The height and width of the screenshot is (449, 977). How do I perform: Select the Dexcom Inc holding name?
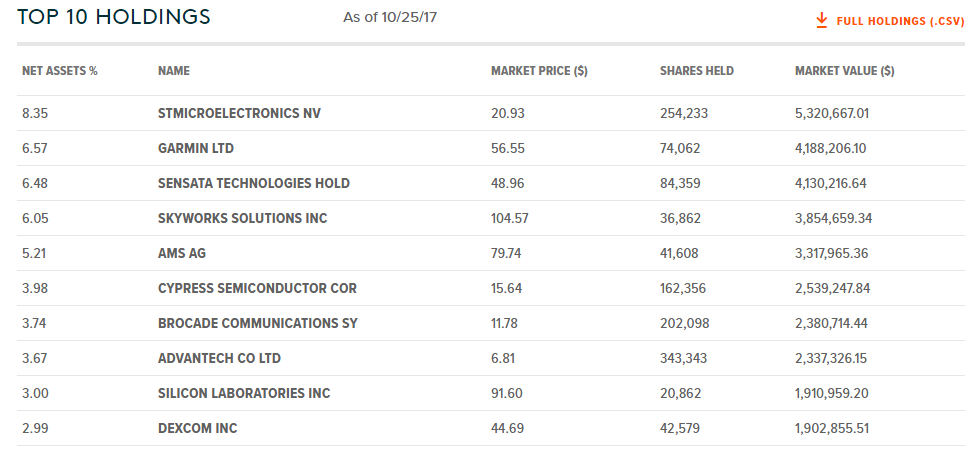pyautogui.click(x=197, y=428)
